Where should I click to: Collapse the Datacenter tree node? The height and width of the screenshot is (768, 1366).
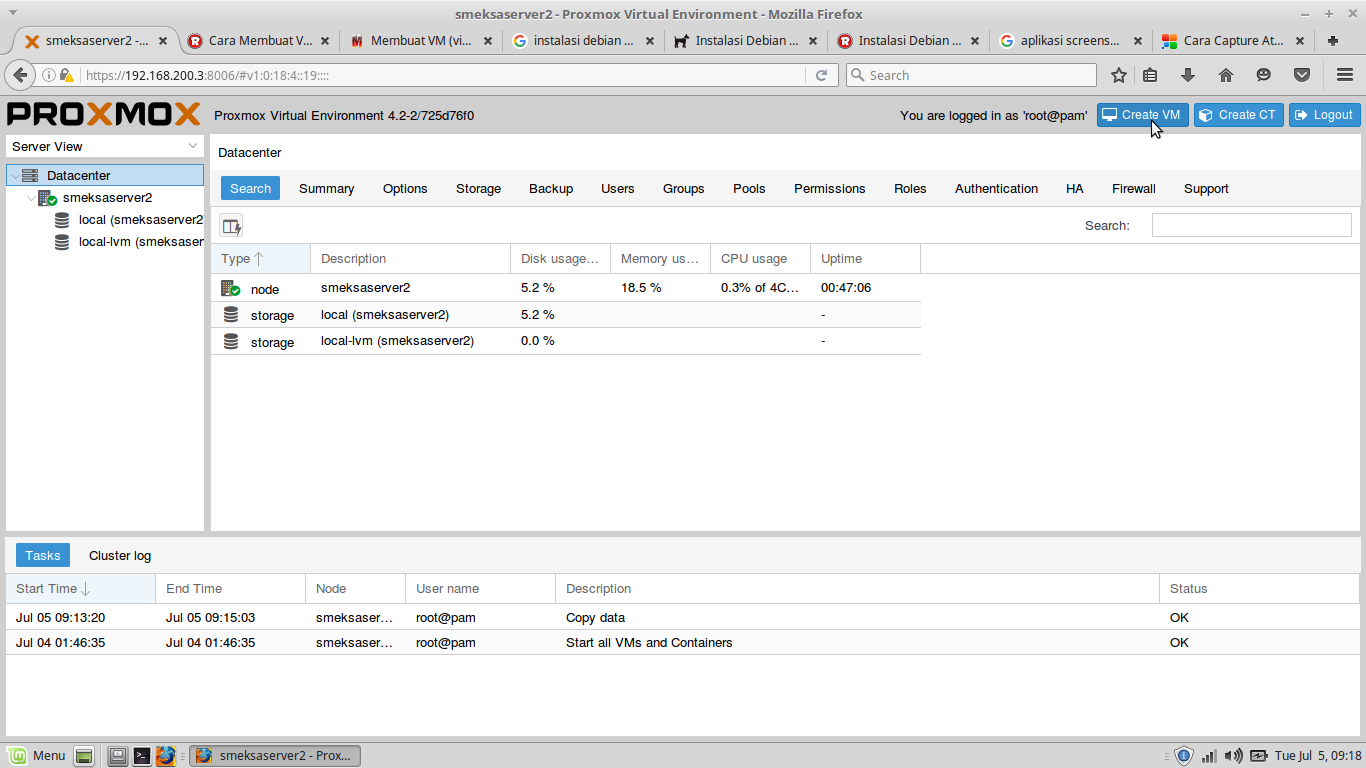click(14, 176)
